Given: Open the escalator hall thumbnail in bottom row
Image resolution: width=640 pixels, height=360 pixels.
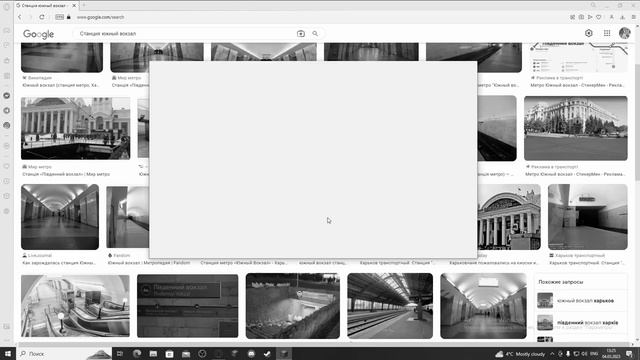Looking at the screenshot, I should [x=76, y=306].
